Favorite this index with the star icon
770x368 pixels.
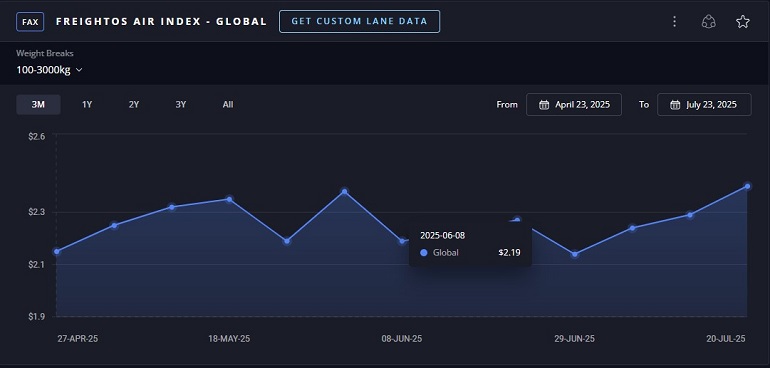tap(742, 22)
